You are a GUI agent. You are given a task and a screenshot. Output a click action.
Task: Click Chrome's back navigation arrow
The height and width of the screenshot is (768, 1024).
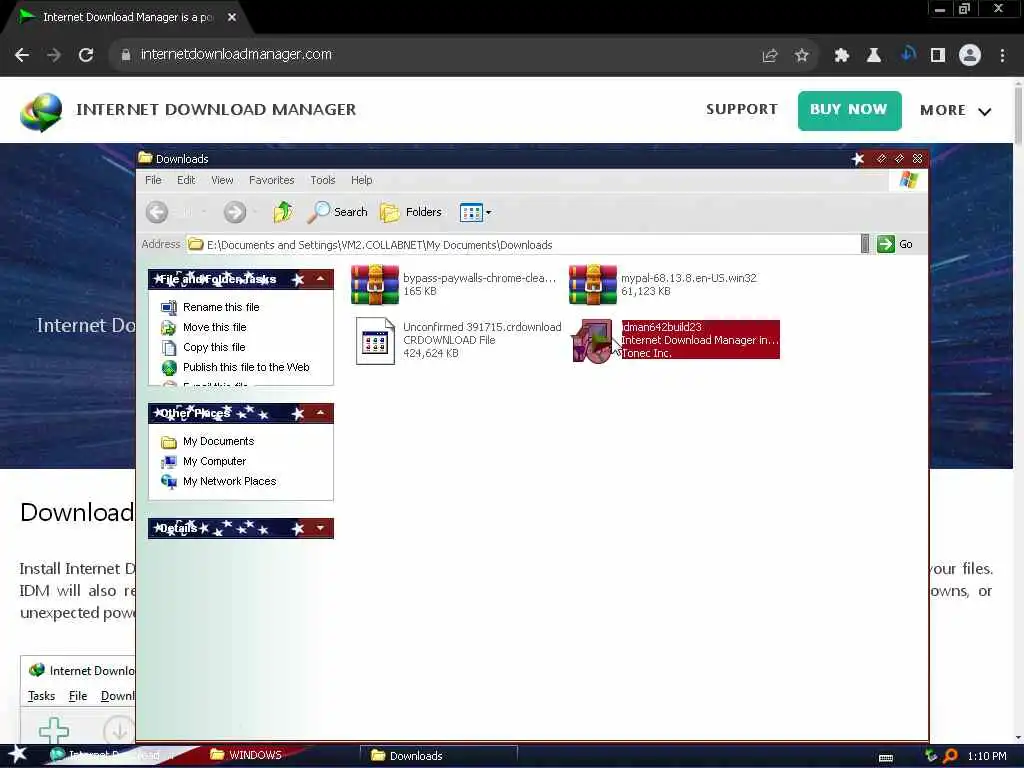tap(22, 55)
